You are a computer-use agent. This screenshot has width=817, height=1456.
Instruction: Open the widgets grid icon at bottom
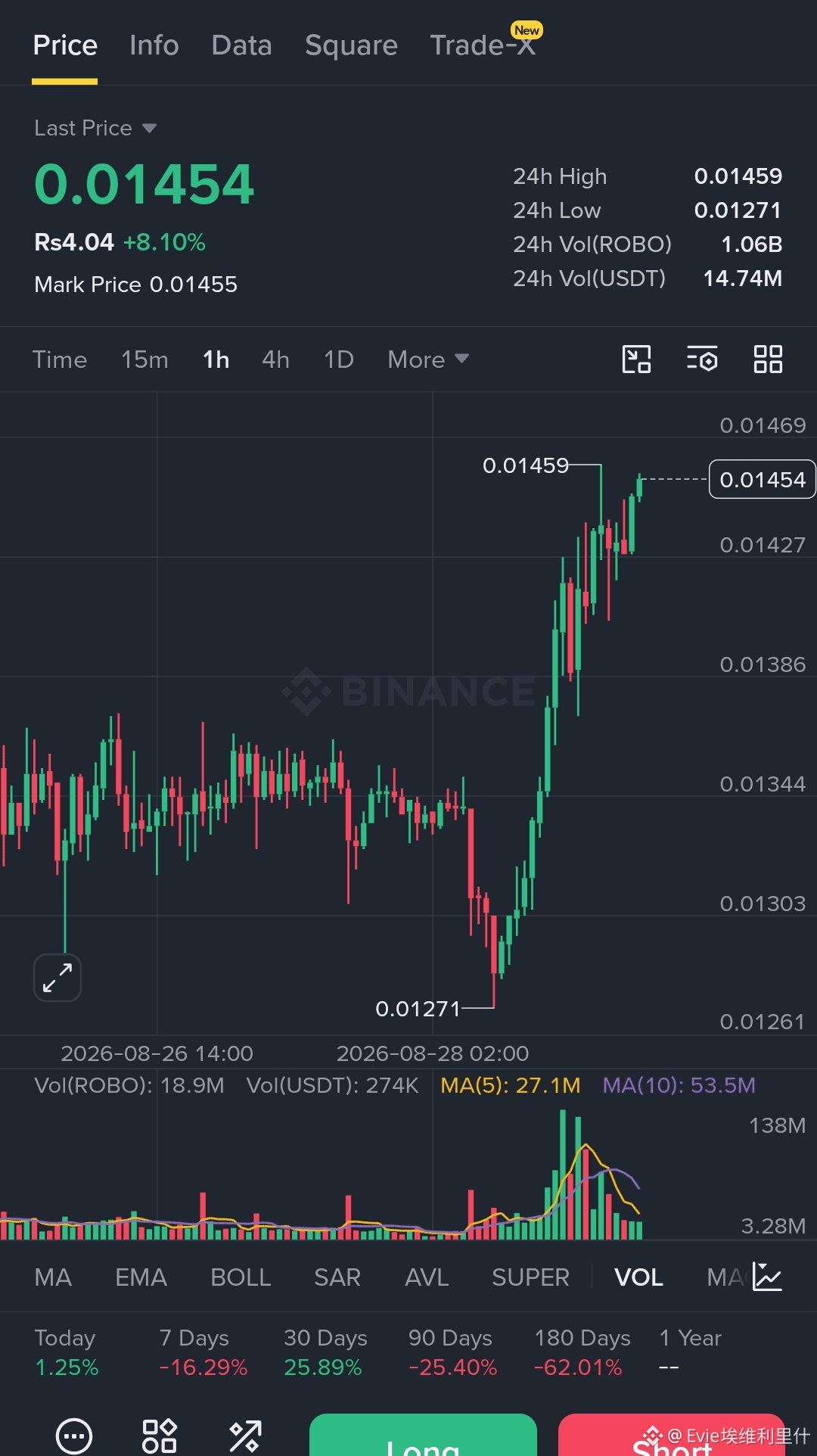tap(160, 1436)
